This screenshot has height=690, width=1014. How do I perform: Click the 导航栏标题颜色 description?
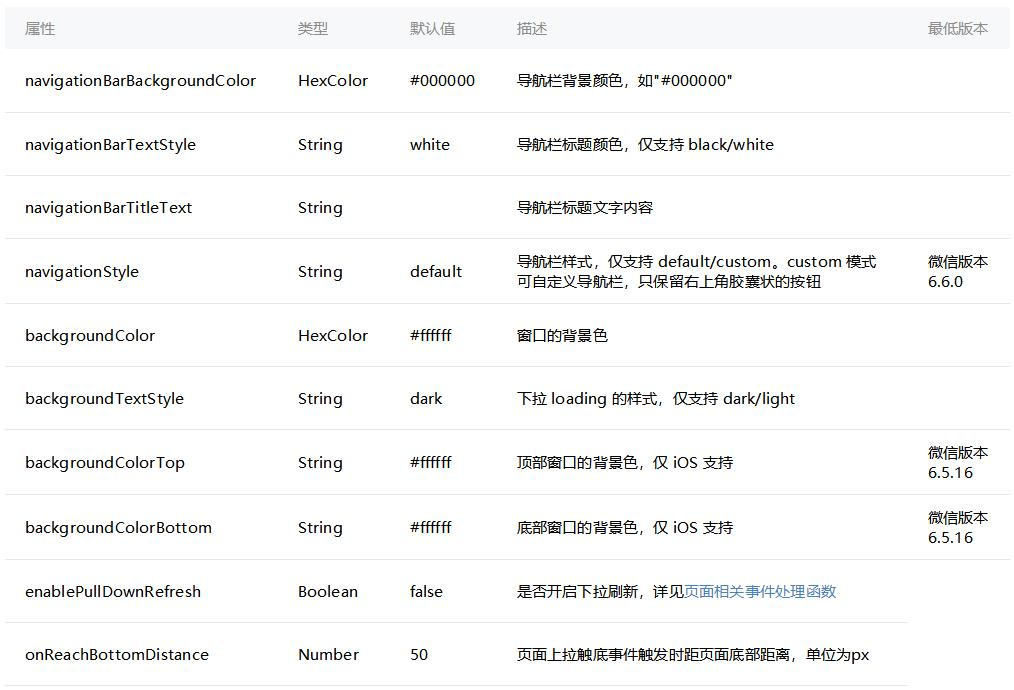pos(645,145)
